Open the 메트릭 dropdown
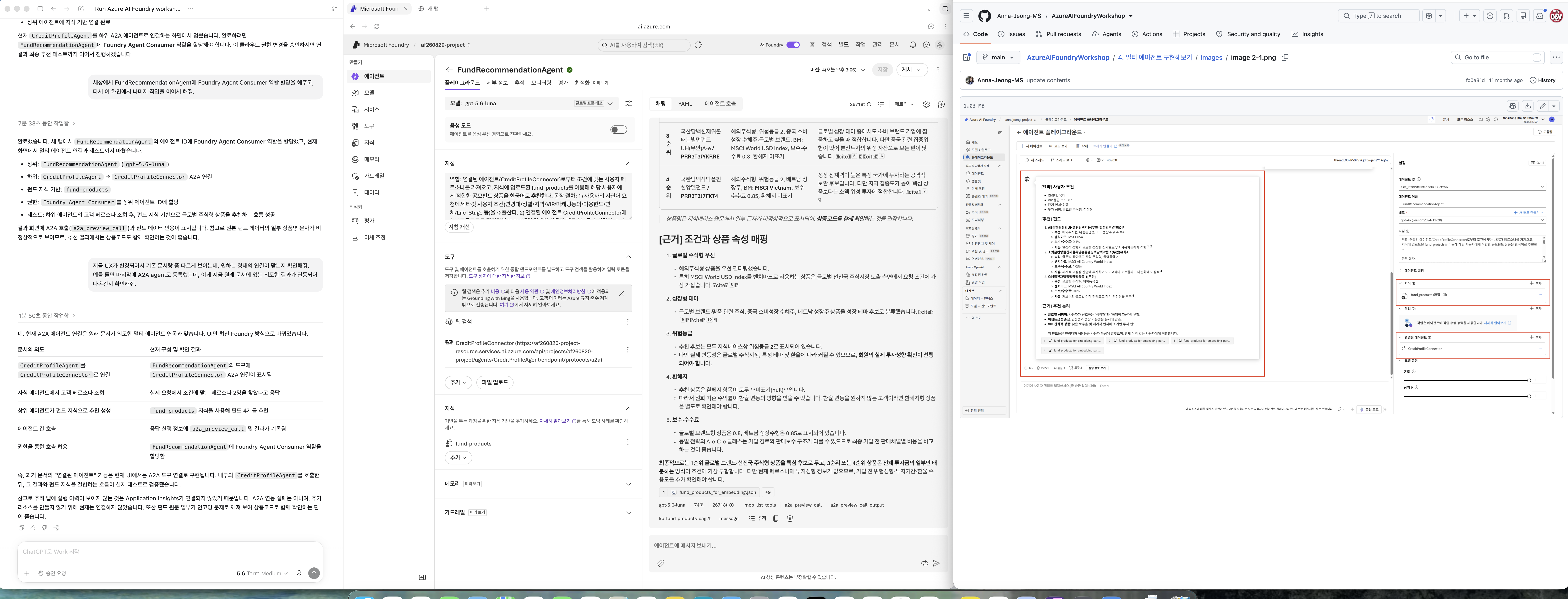 click(x=904, y=104)
